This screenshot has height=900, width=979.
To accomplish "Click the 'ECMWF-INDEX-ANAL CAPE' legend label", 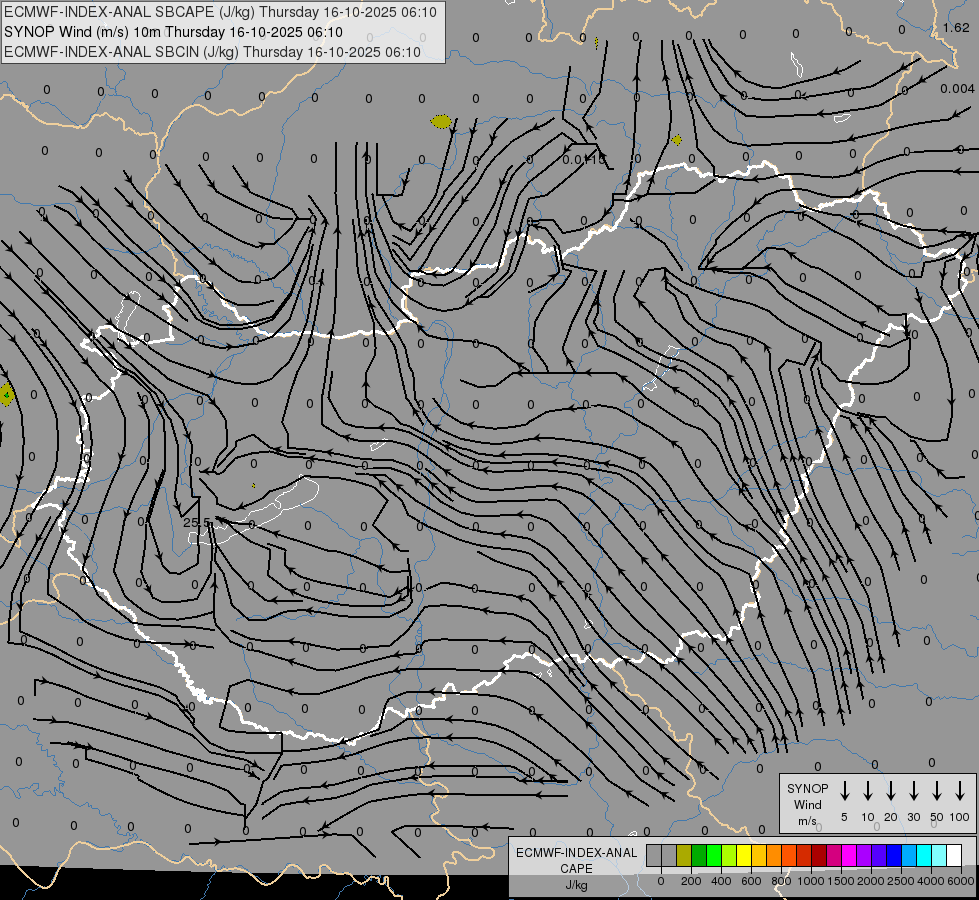I will pos(576,860).
